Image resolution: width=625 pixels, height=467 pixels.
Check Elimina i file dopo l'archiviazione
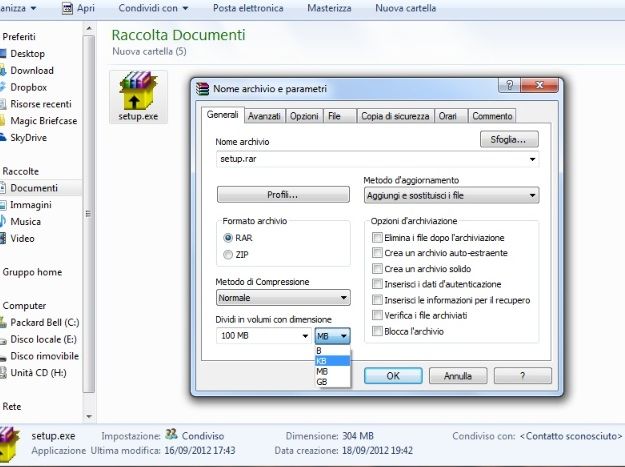[x=377, y=238]
